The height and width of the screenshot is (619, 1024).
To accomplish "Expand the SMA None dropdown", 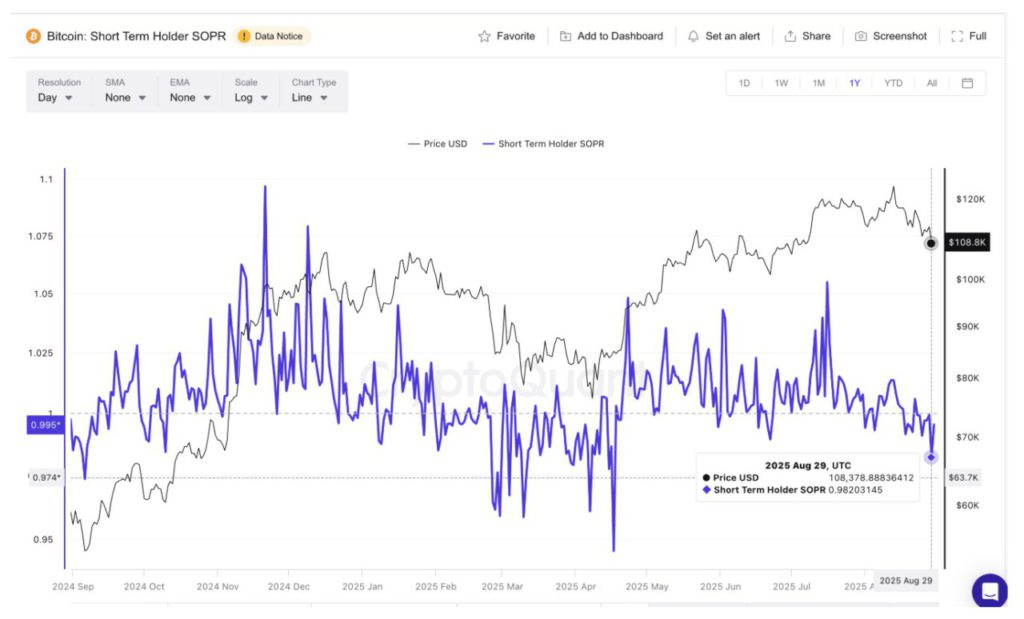I will click(x=125, y=98).
